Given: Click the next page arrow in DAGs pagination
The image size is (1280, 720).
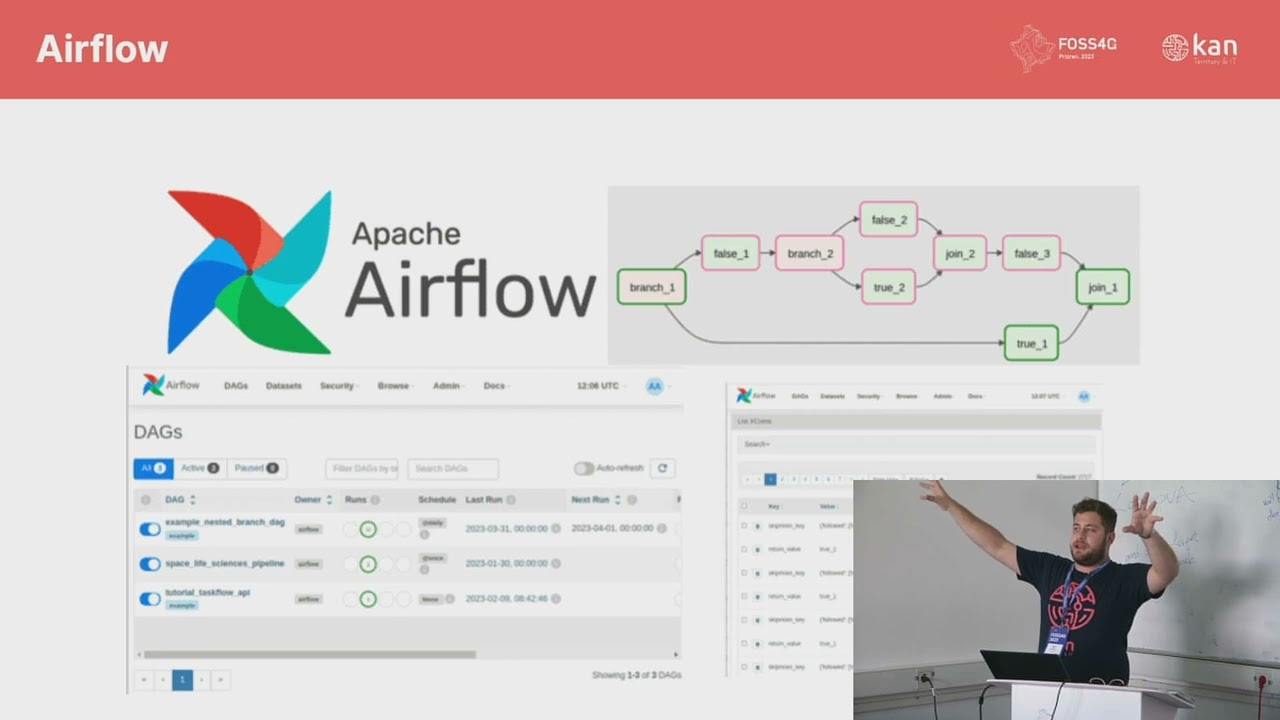Looking at the screenshot, I should (202, 680).
